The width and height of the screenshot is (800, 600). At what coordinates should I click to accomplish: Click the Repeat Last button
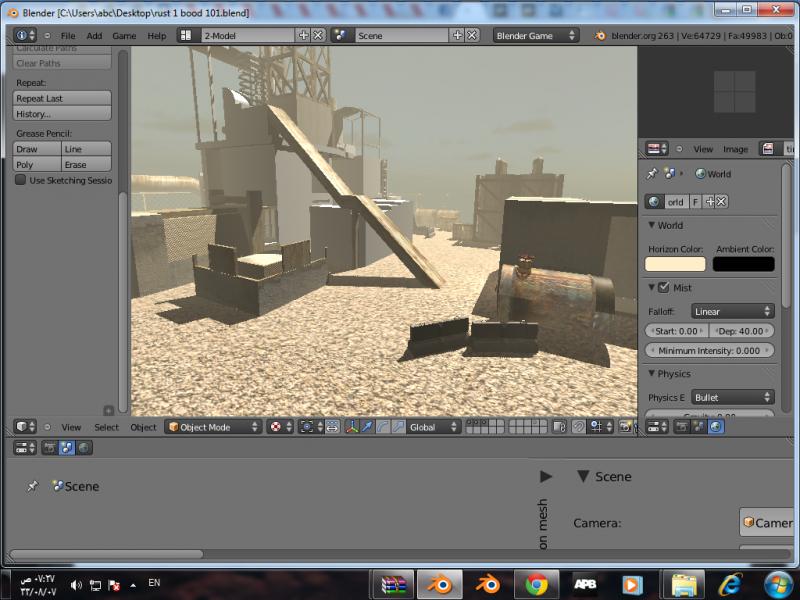pos(62,98)
